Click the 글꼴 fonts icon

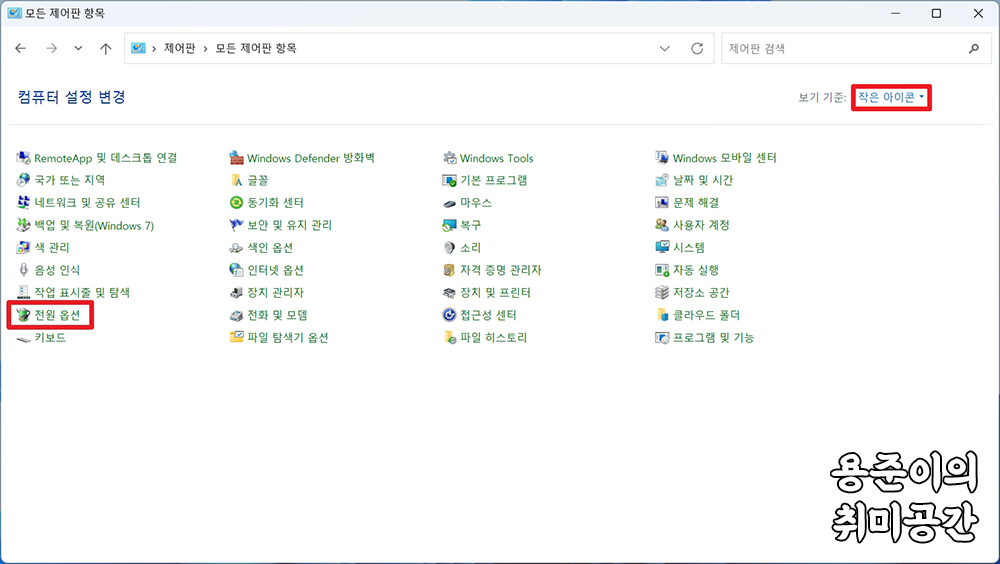tap(237, 180)
